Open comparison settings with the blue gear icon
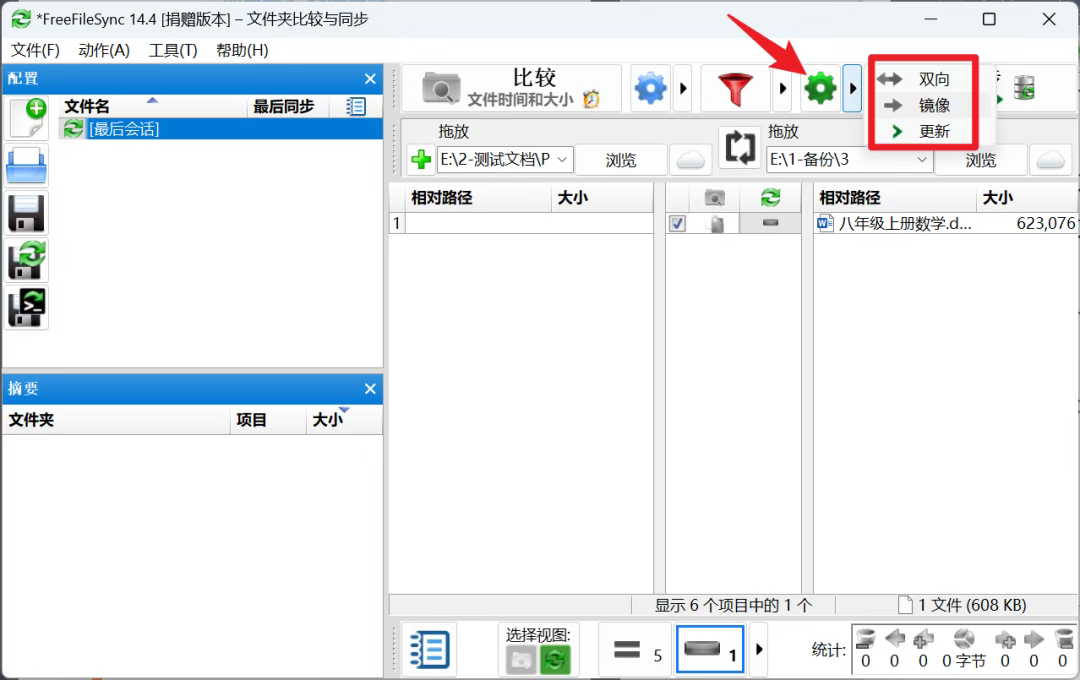Viewport: 1080px width, 680px height. [x=651, y=88]
